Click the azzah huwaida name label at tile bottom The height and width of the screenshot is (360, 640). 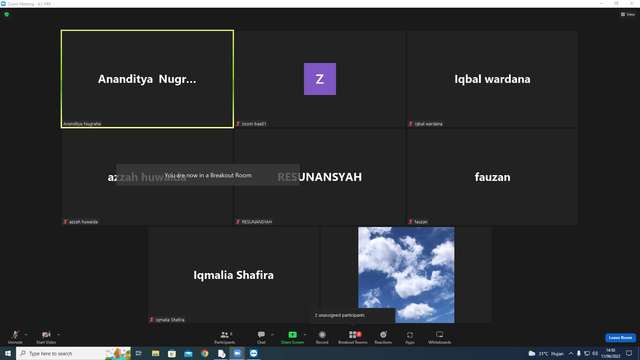(x=83, y=222)
